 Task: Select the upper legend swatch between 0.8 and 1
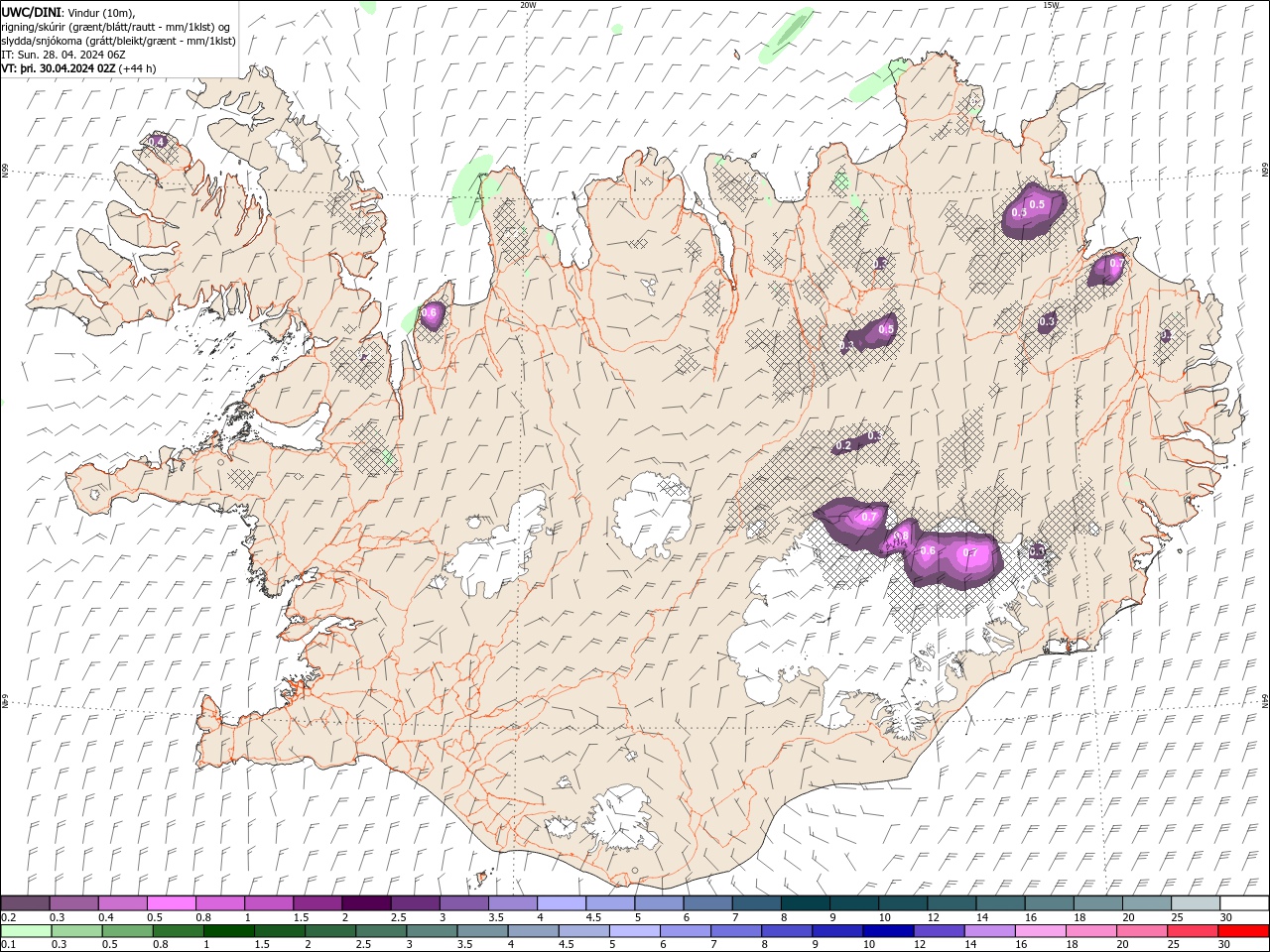(x=219, y=903)
